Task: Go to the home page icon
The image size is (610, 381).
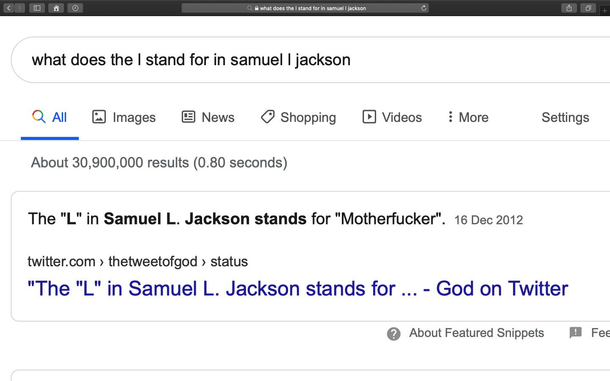Action: pyautogui.click(x=56, y=8)
